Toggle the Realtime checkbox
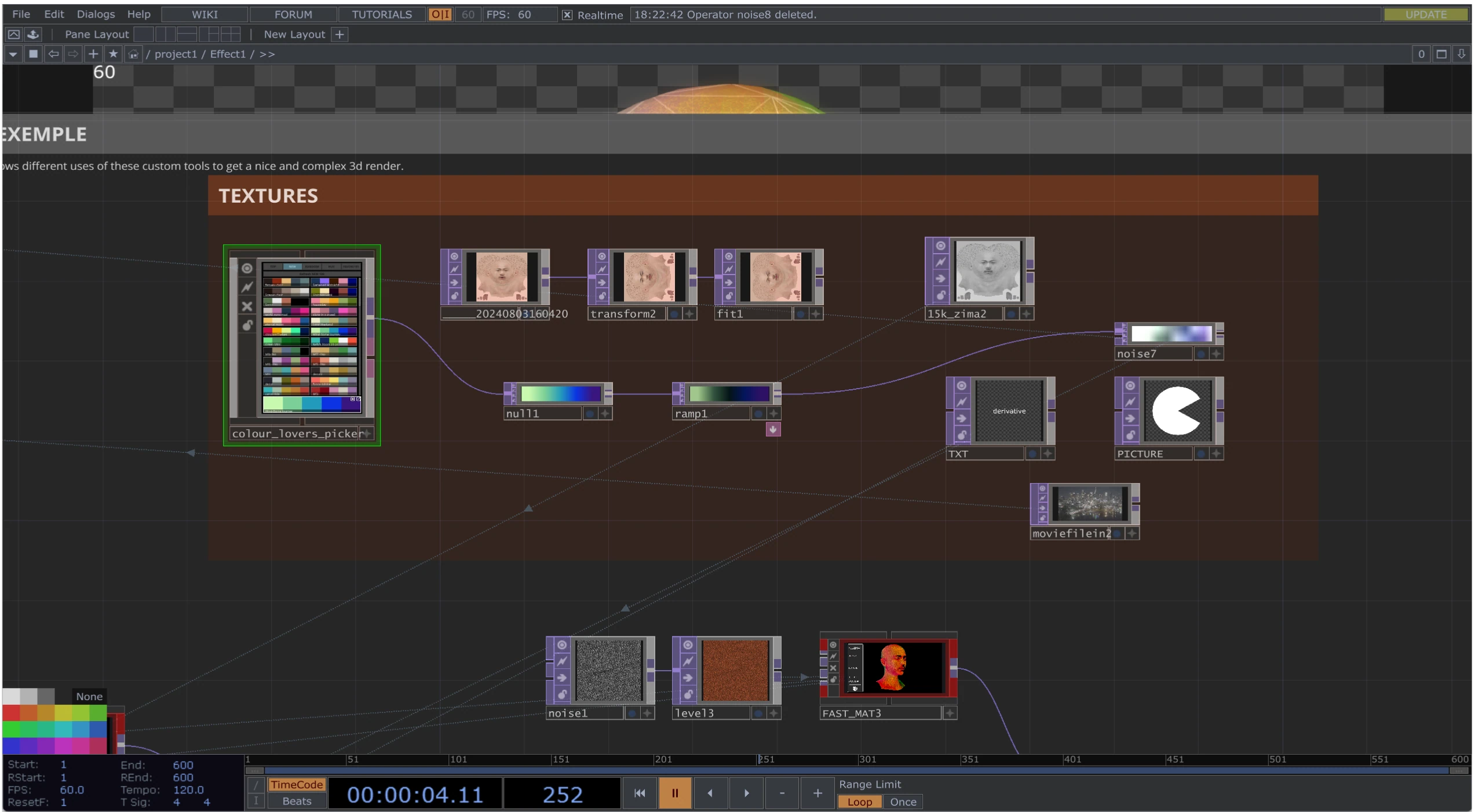 [x=567, y=15]
